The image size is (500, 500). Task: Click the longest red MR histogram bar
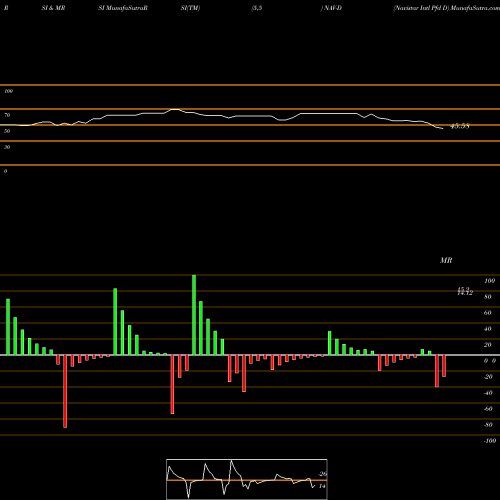[x=65, y=391]
